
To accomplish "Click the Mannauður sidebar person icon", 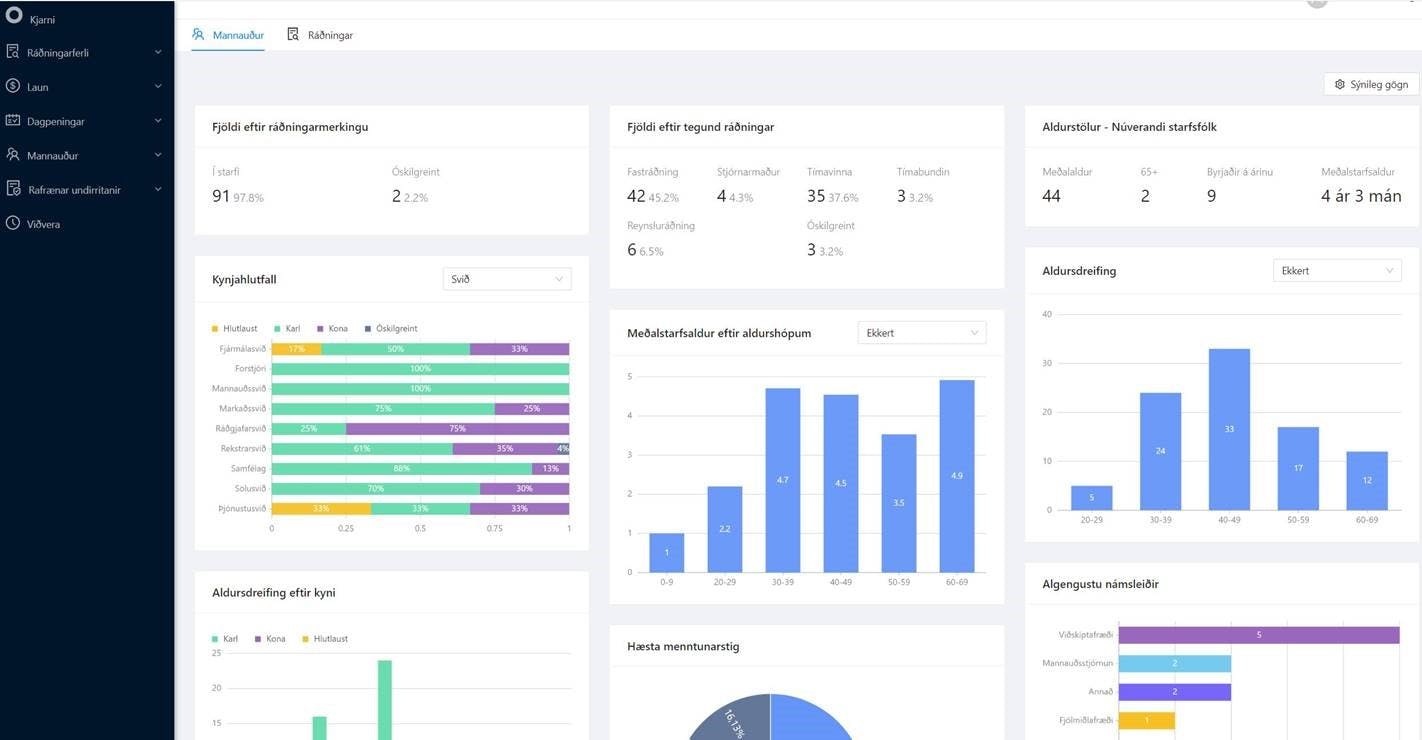I will 13,155.
